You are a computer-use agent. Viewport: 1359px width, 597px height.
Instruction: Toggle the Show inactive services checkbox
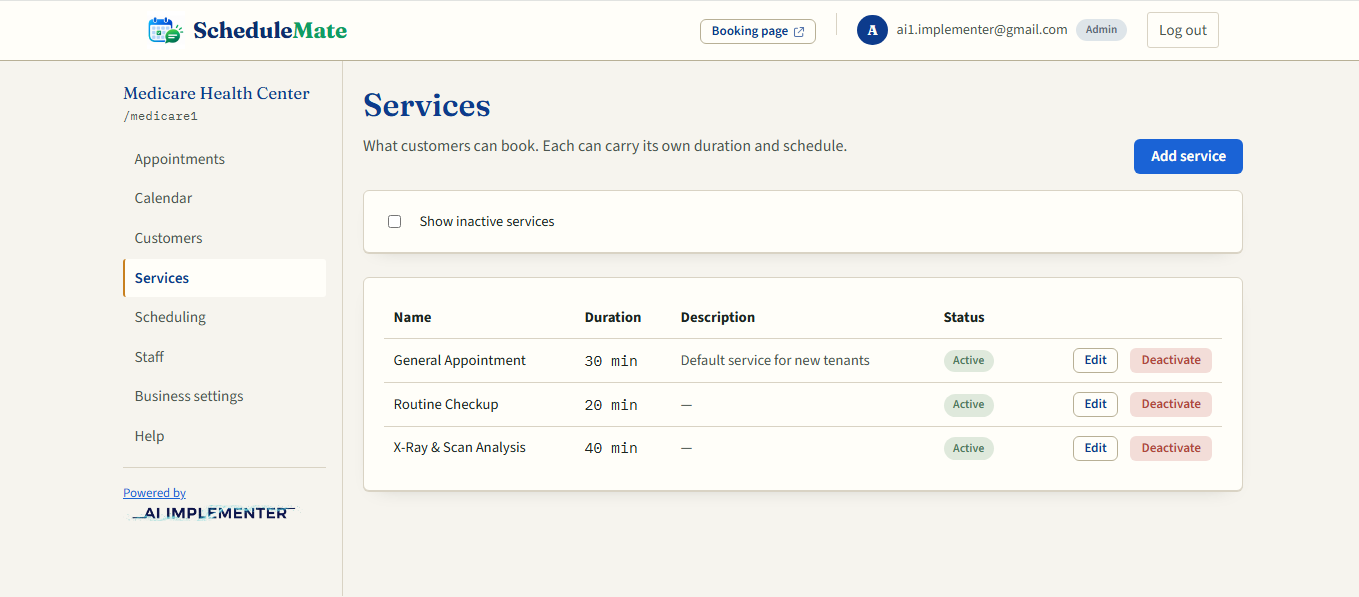point(394,221)
